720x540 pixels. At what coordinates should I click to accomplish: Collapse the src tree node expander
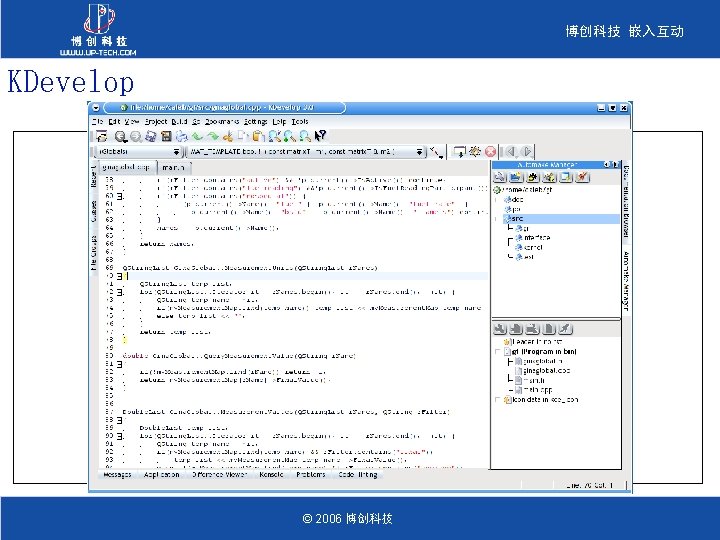[496, 219]
